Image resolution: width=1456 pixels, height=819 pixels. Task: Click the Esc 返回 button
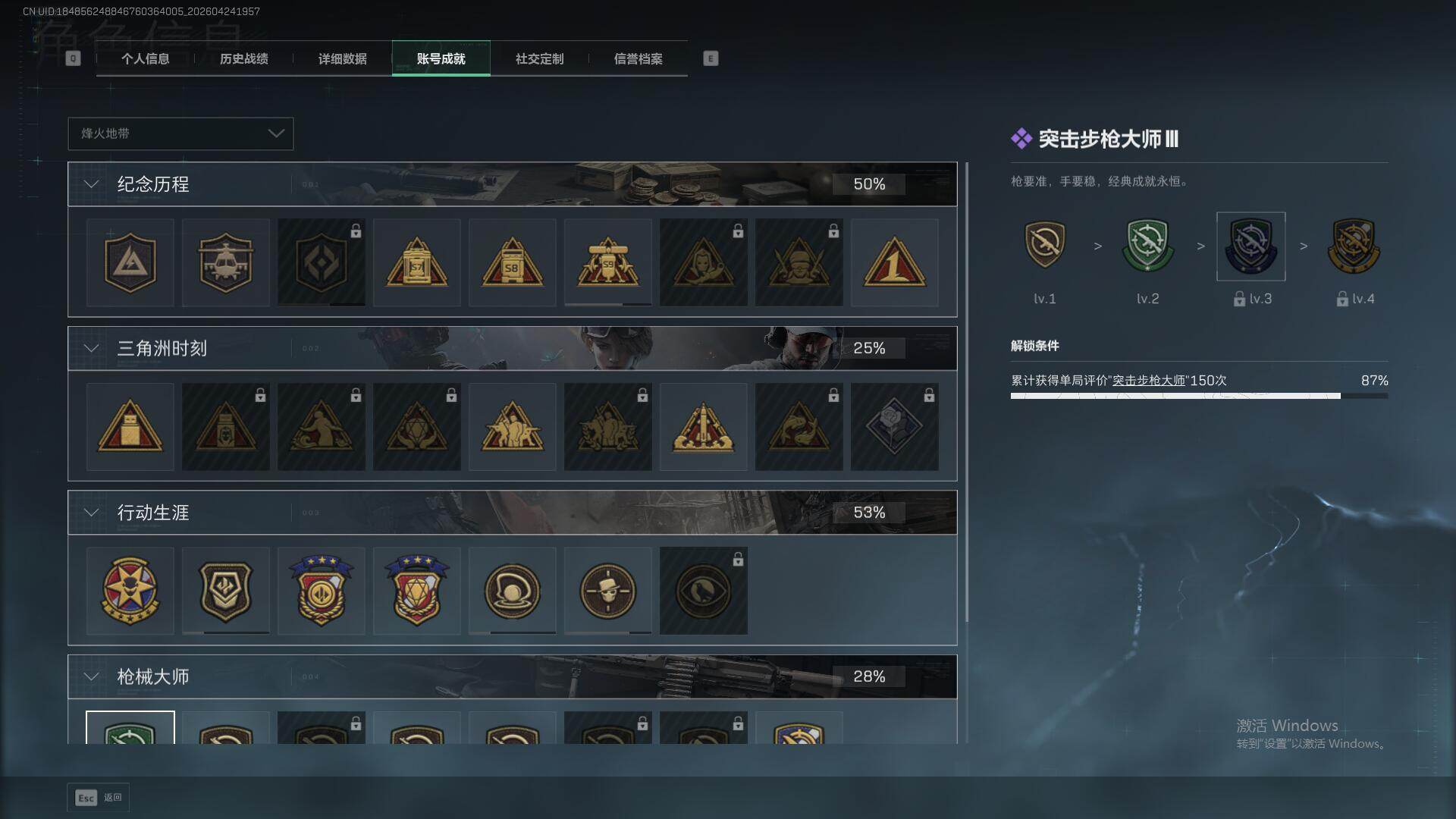coord(99,798)
